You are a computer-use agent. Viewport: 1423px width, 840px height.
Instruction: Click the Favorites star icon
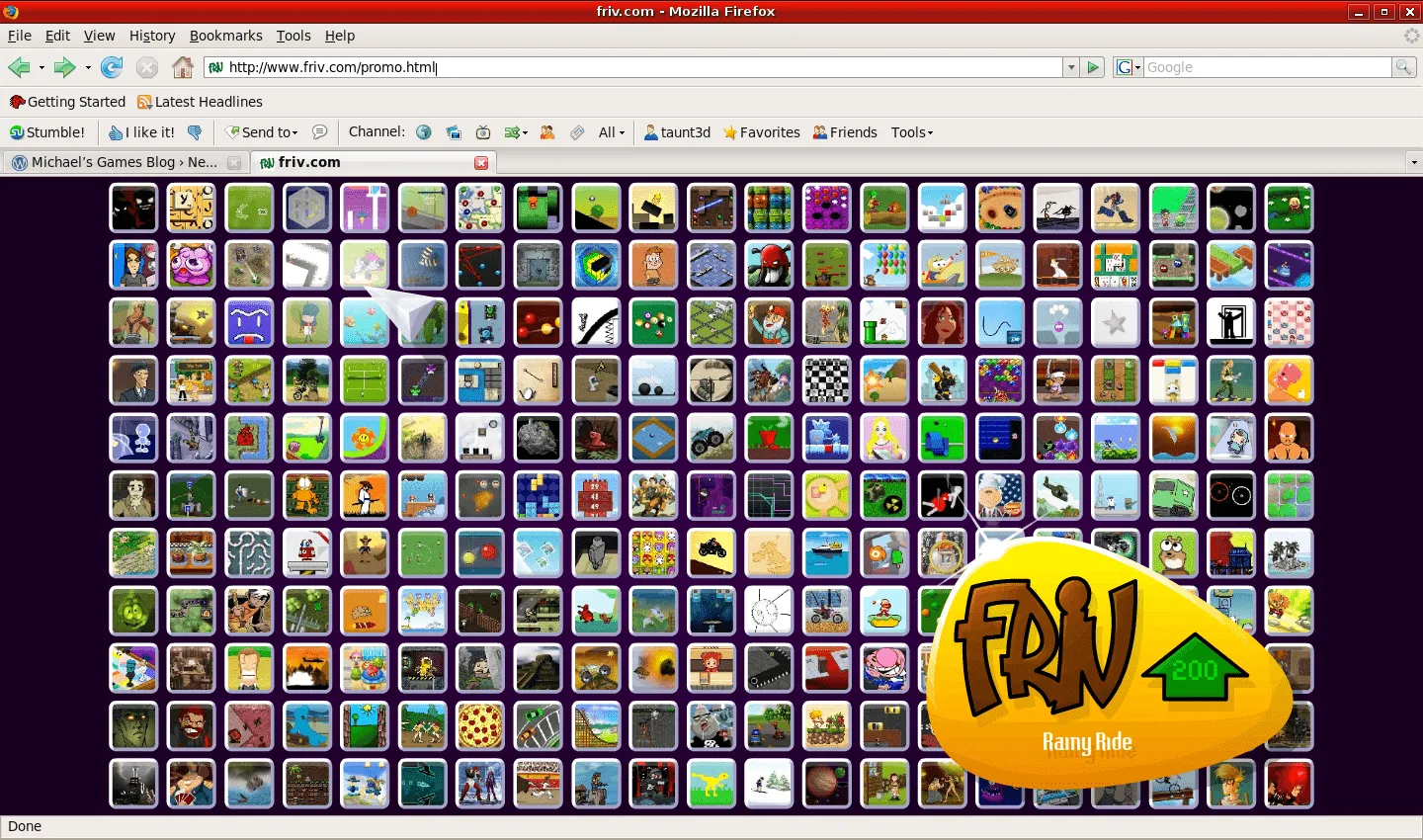(729, 131)
